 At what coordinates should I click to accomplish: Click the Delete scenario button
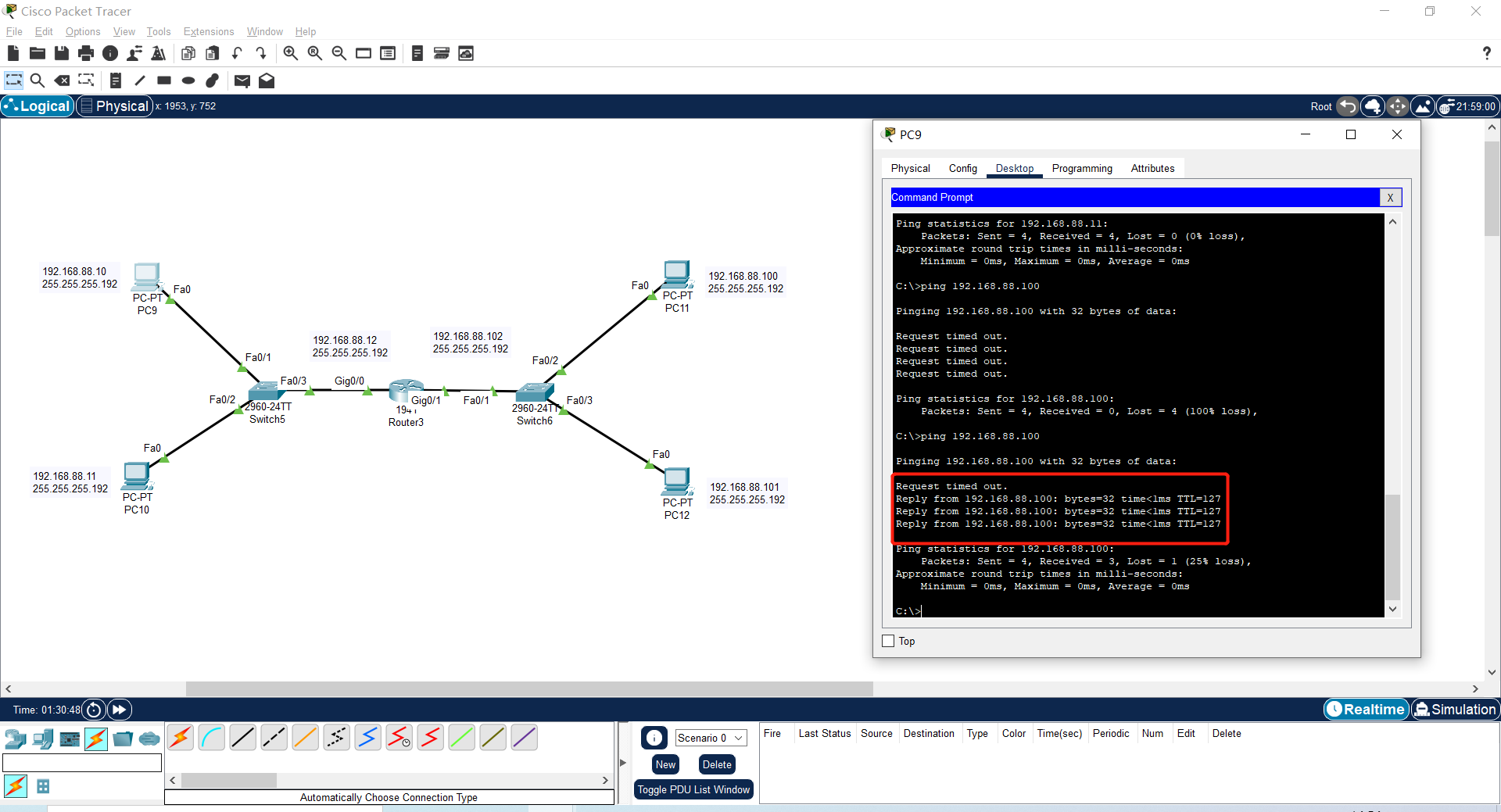coord(717,764)
